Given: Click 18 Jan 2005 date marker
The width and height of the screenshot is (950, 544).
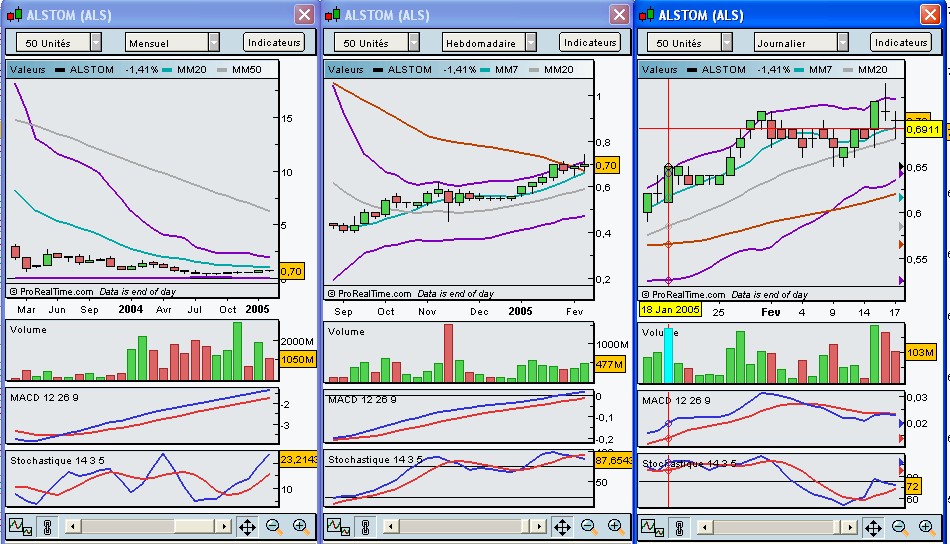Looking at the screenshot, I should click(670, 310).
